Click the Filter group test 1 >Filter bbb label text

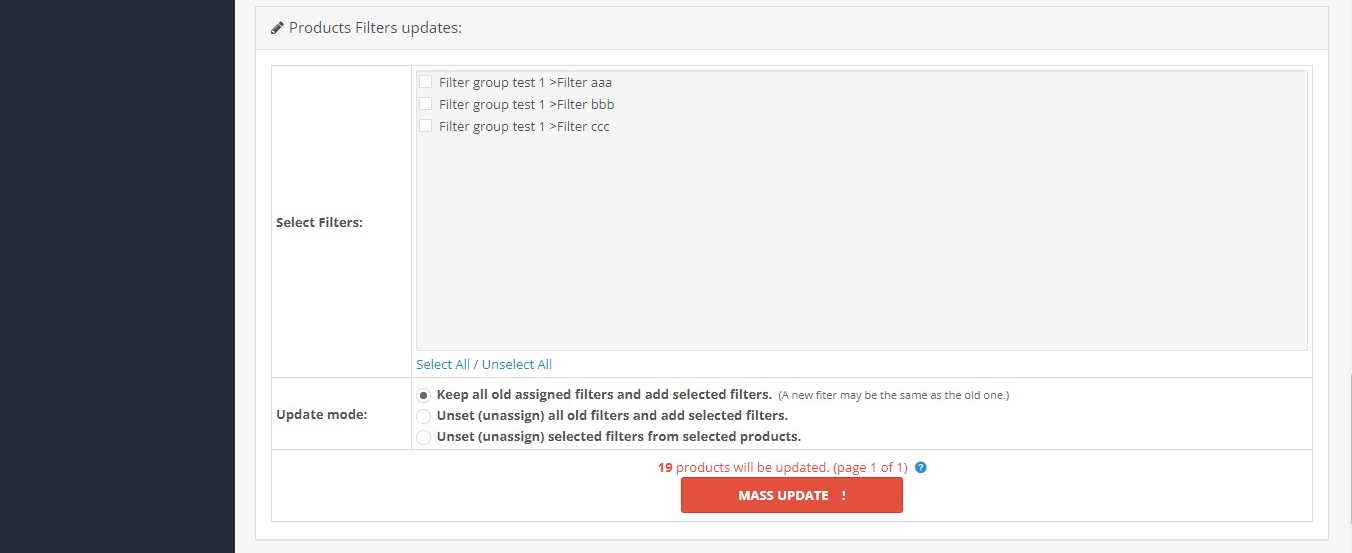point(526,104)
